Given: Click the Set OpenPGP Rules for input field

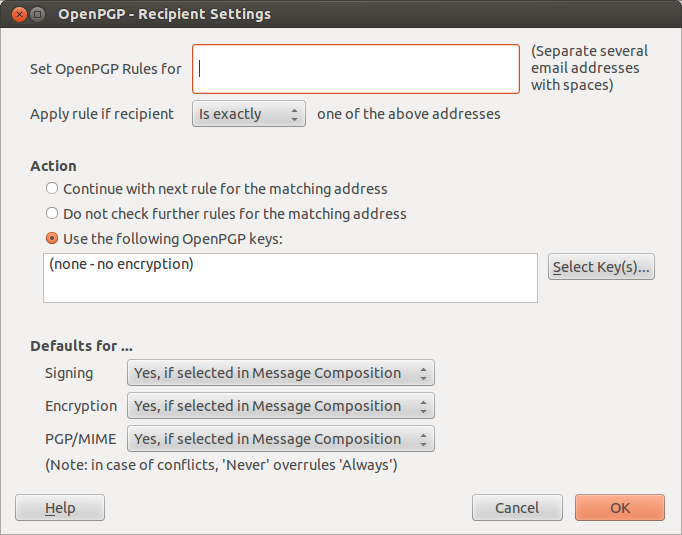Looking at the screenshot, I should [x=356, y=69].
